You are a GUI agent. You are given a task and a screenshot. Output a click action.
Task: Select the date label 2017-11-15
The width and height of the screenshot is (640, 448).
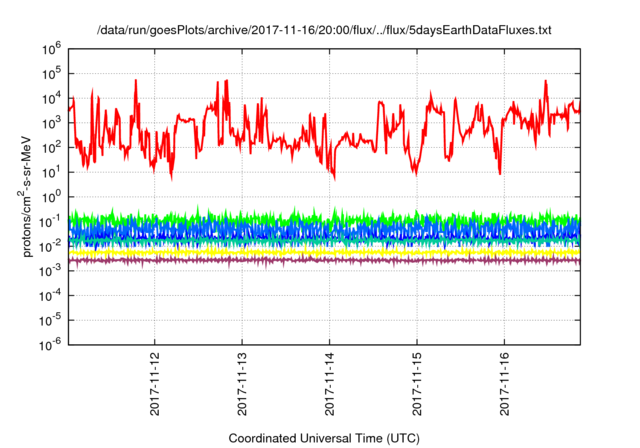pos(417,383)
